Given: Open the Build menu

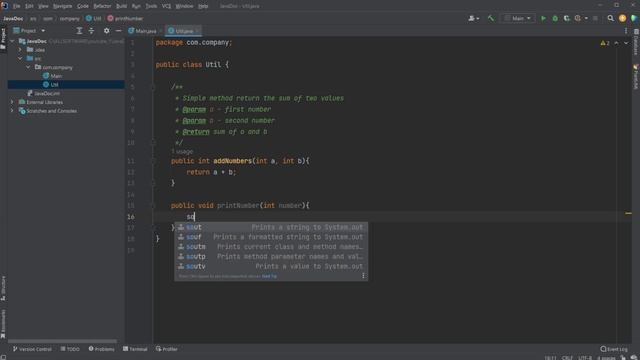Looking at the screenshot, I should (x=121, y=6).
